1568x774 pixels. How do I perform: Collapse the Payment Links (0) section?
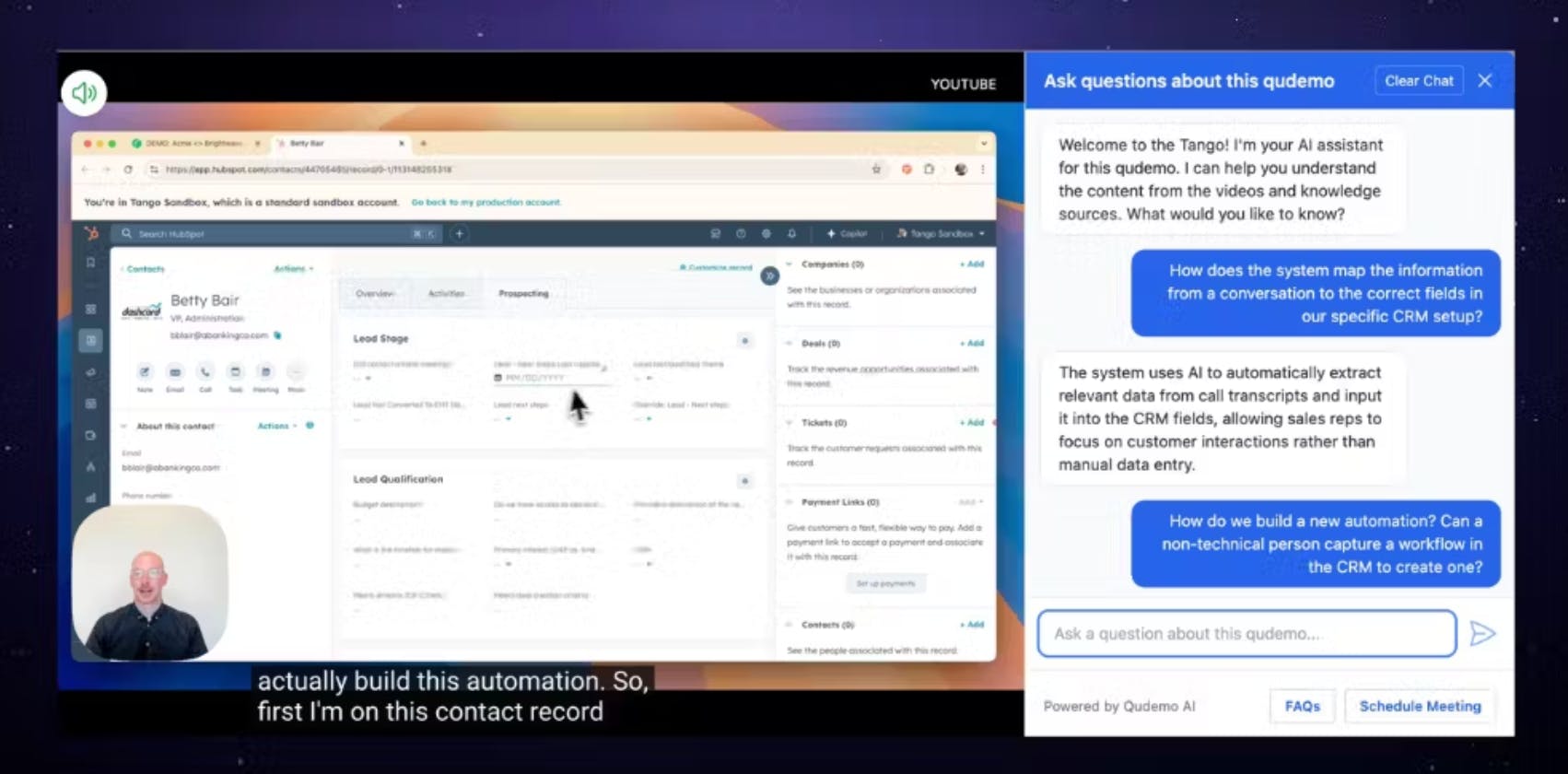coord(790,502)
